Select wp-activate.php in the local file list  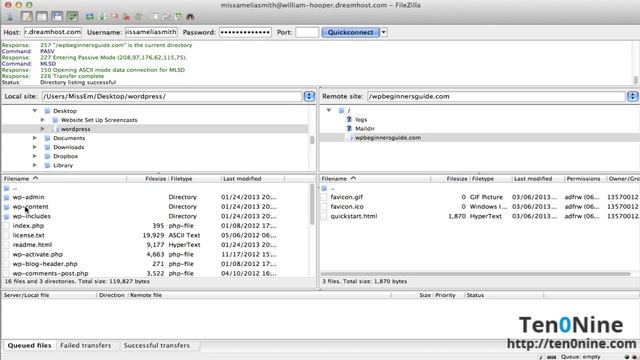[x=38, y=254]
